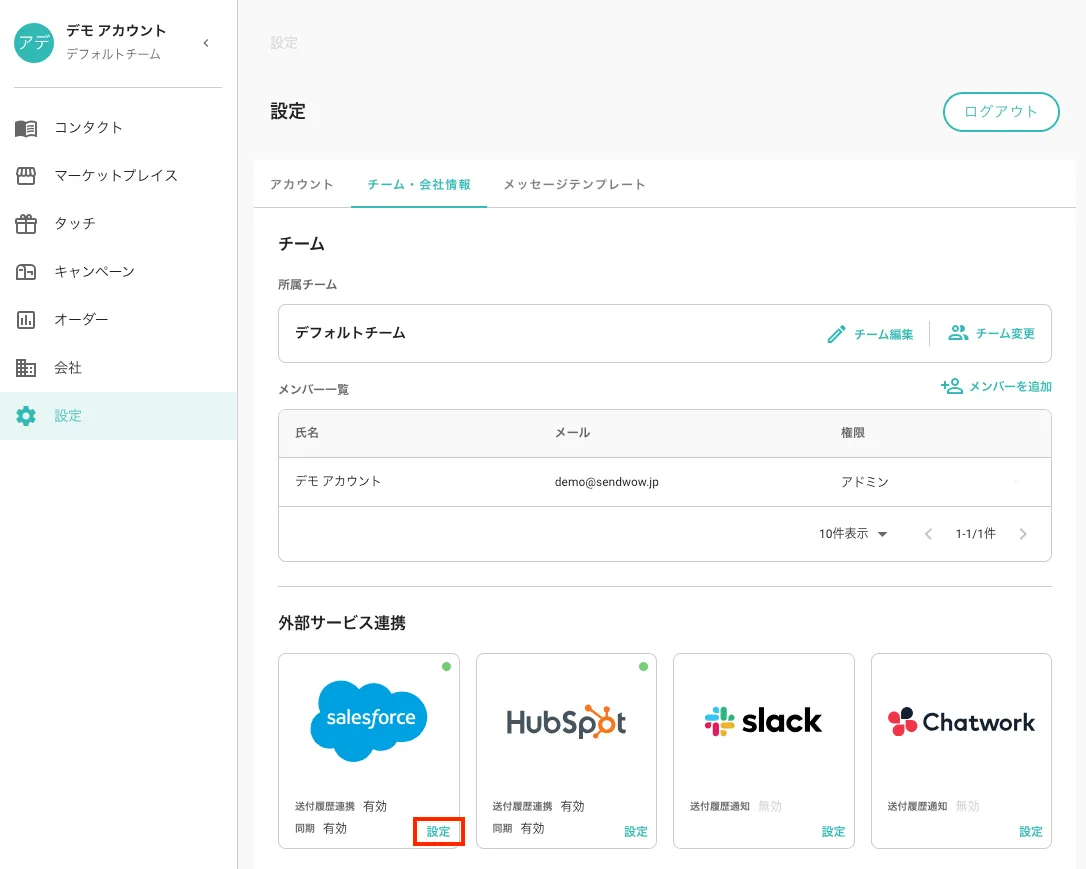Go to next page of members
The image size is (1086, 869).
[x=1023, y=534]
